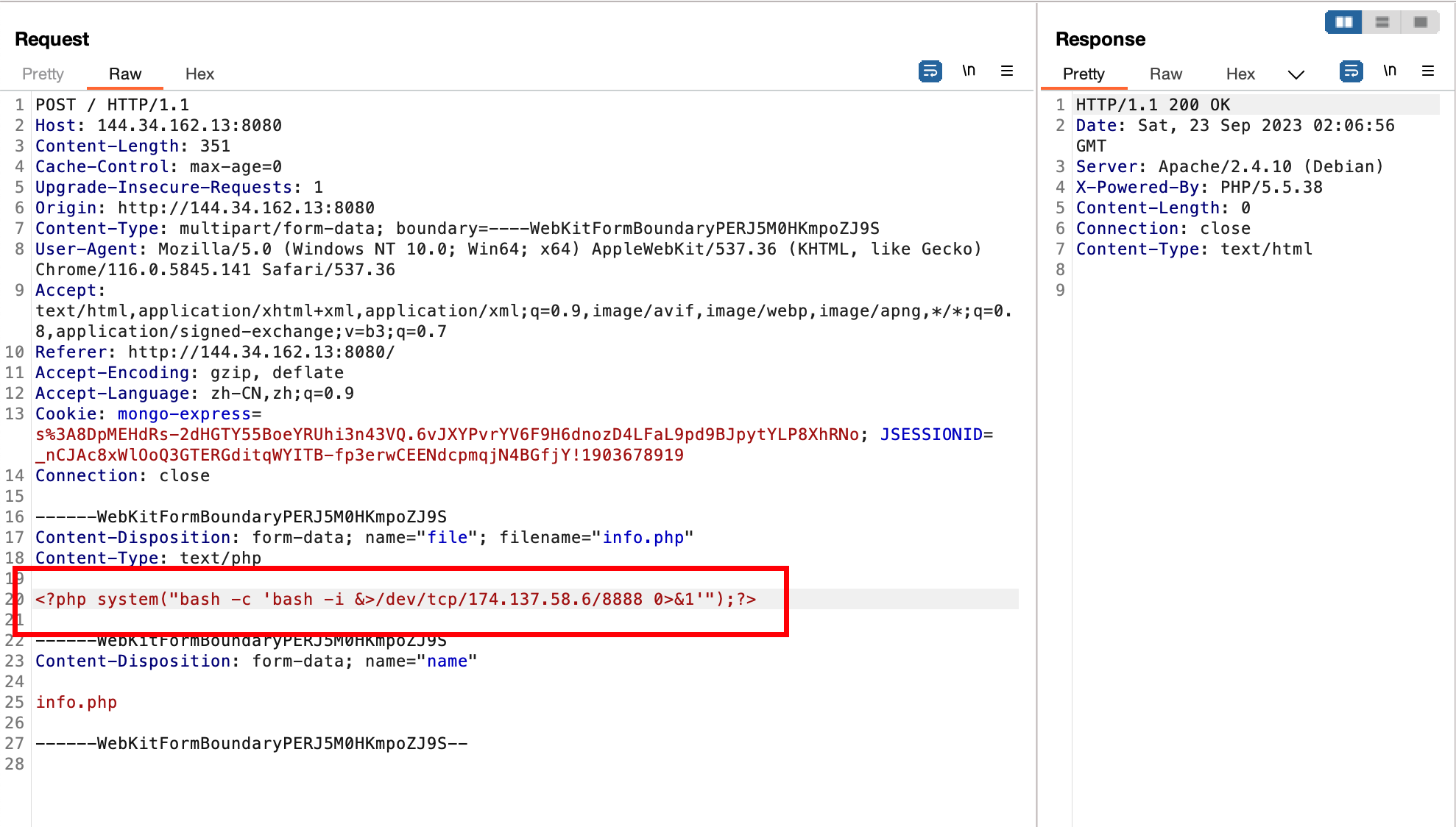Switch to the Hex tab in the Request pane
Viewport: 1456px width, 827px height.
click(199, 74)
